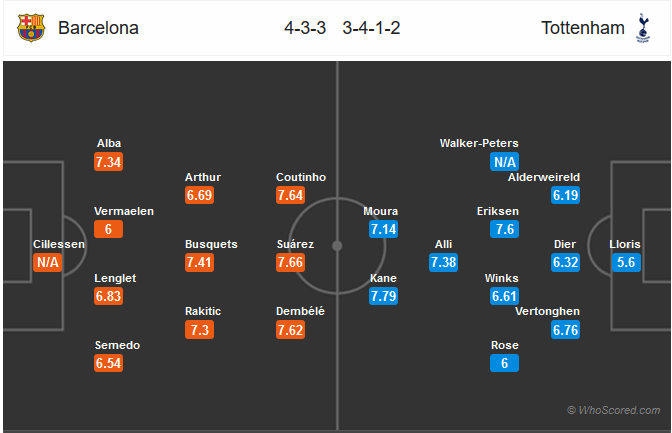The height and width of the screenshot is (433, 672).
Task: Select the Alderweireld player name
Action: tap(544, 177)
